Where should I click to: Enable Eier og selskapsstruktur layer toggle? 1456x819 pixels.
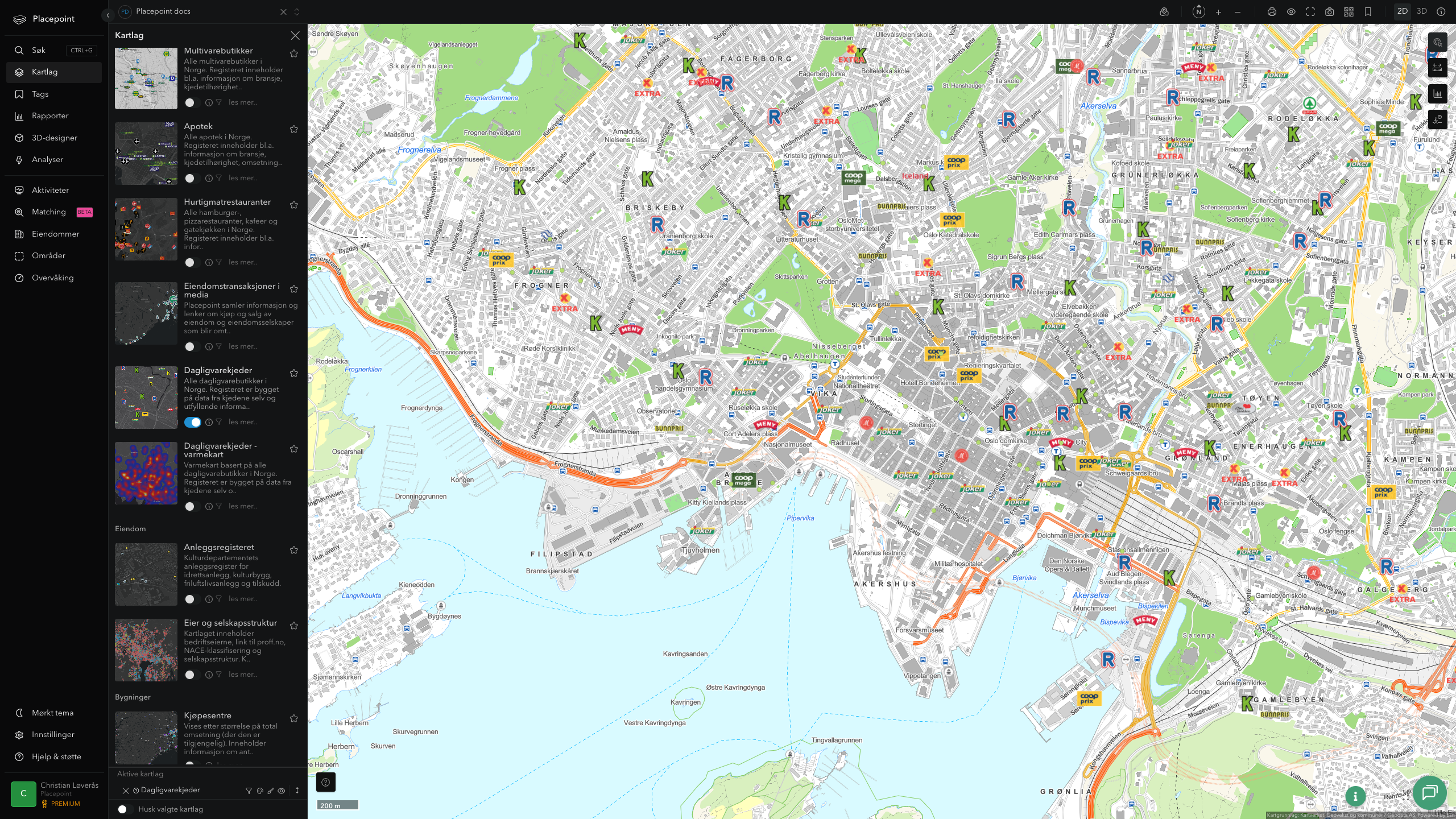(192, 675)
